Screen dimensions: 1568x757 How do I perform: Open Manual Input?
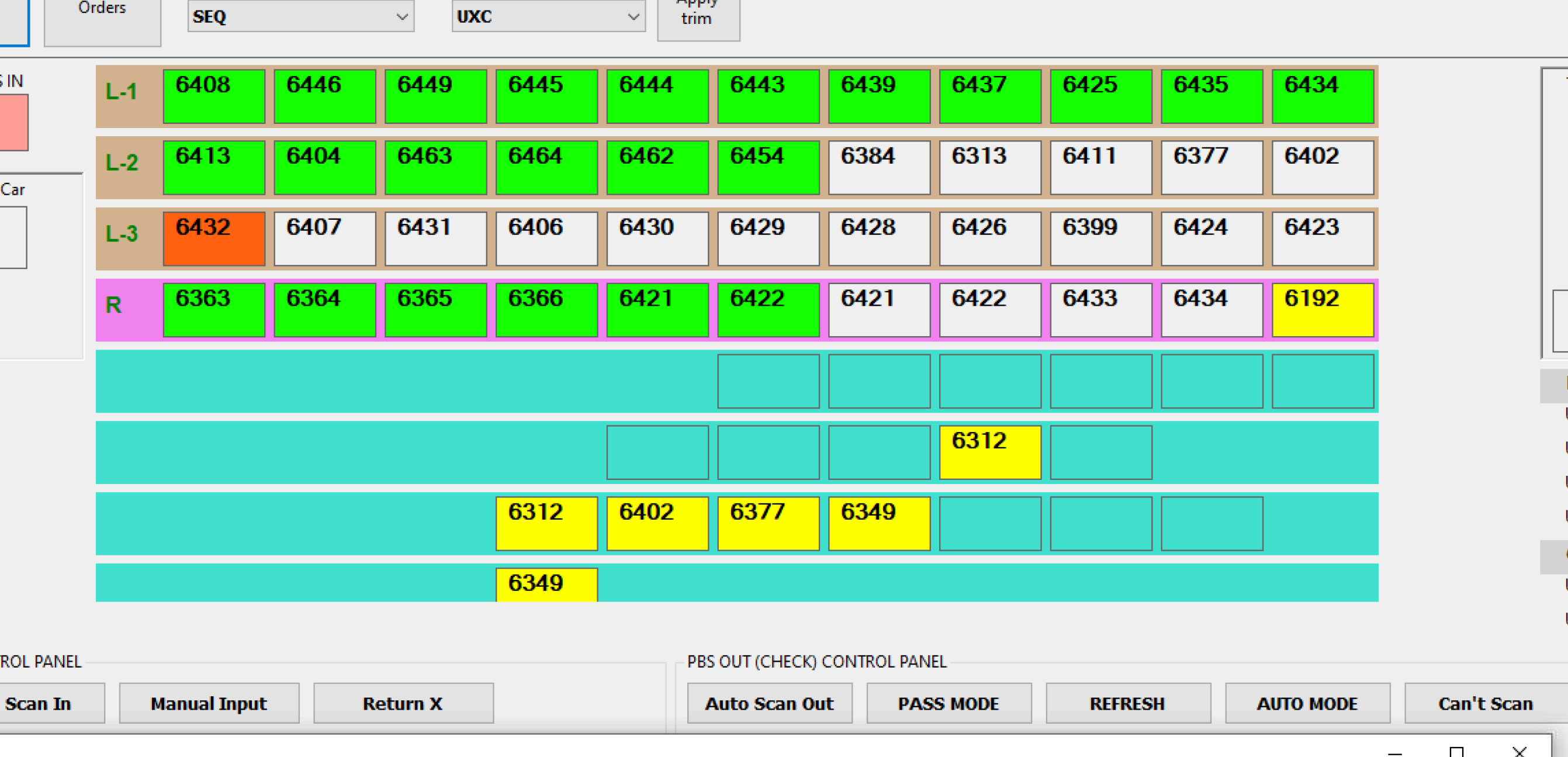click(209, 703)
